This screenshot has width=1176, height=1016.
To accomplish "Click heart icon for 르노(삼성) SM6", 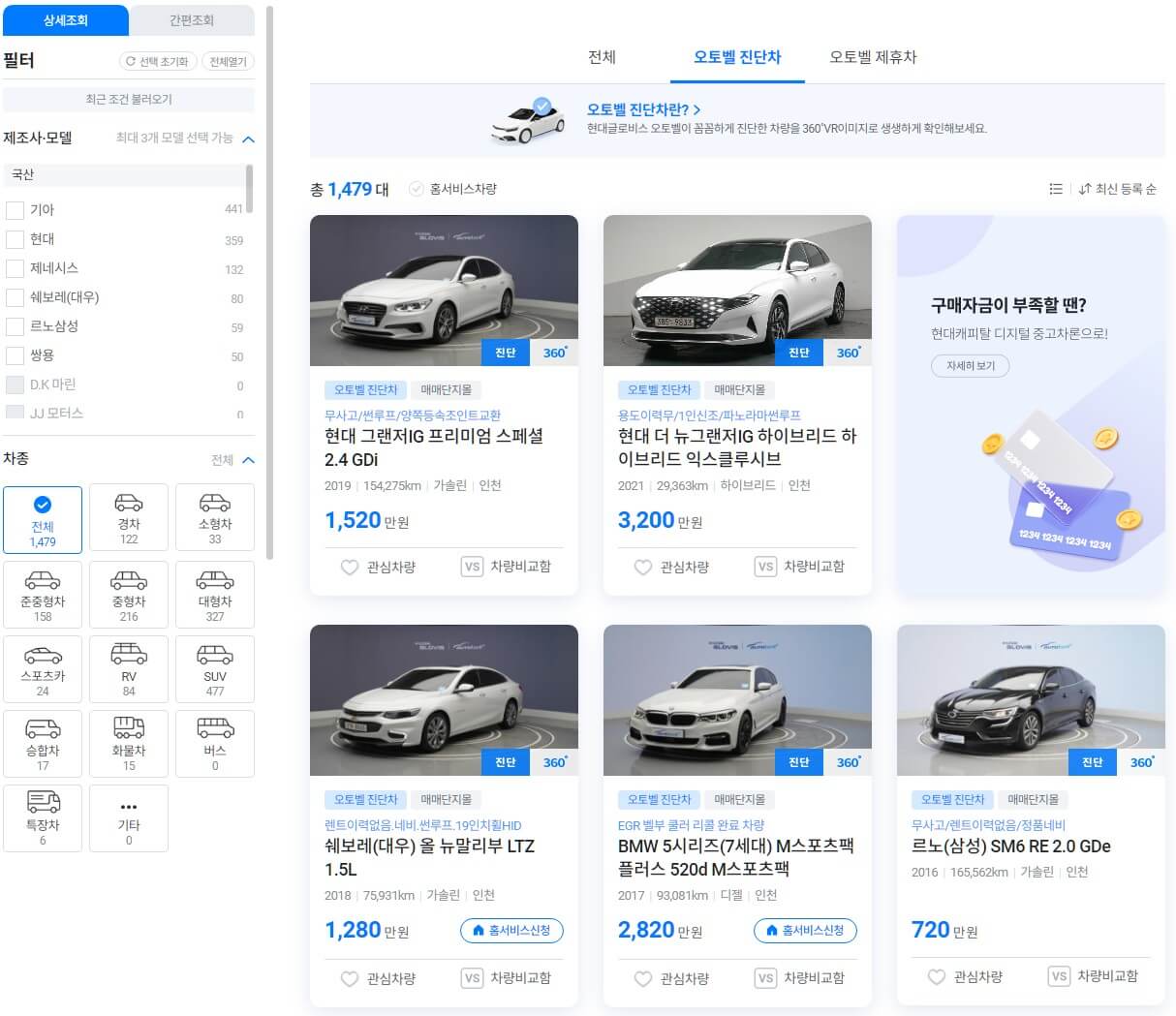I will click(x=937, y=976).
